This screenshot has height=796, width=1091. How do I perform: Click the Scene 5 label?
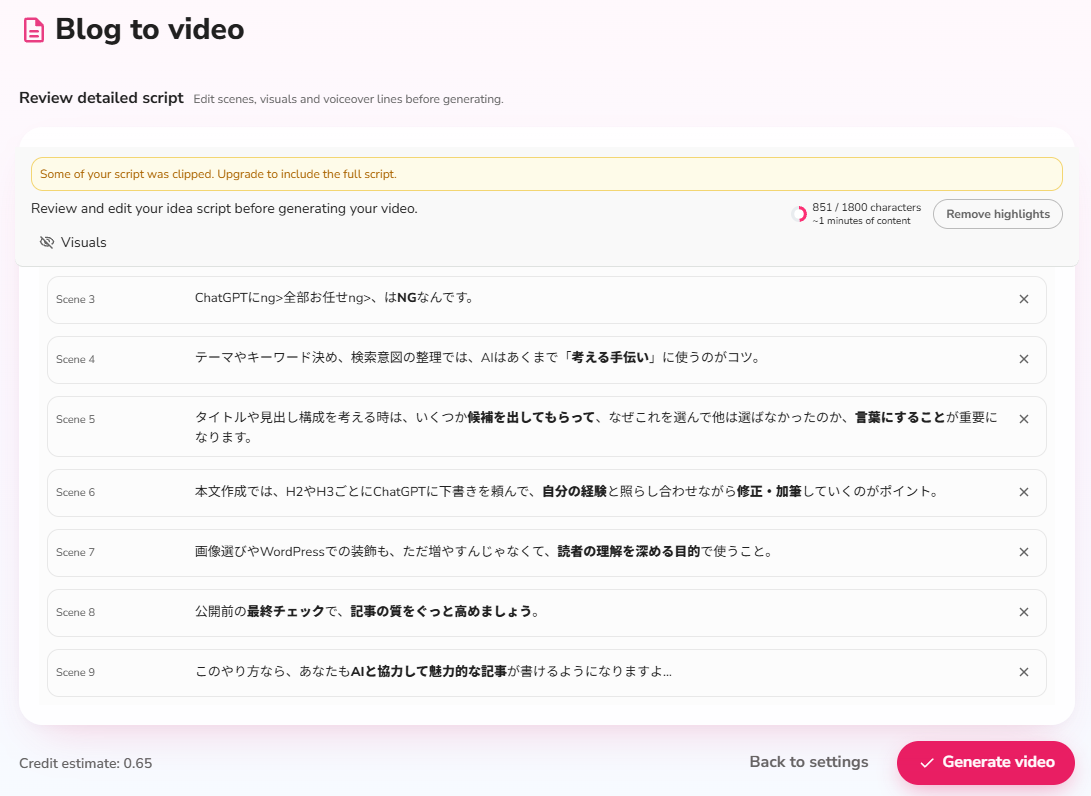[x=75, y=419]
